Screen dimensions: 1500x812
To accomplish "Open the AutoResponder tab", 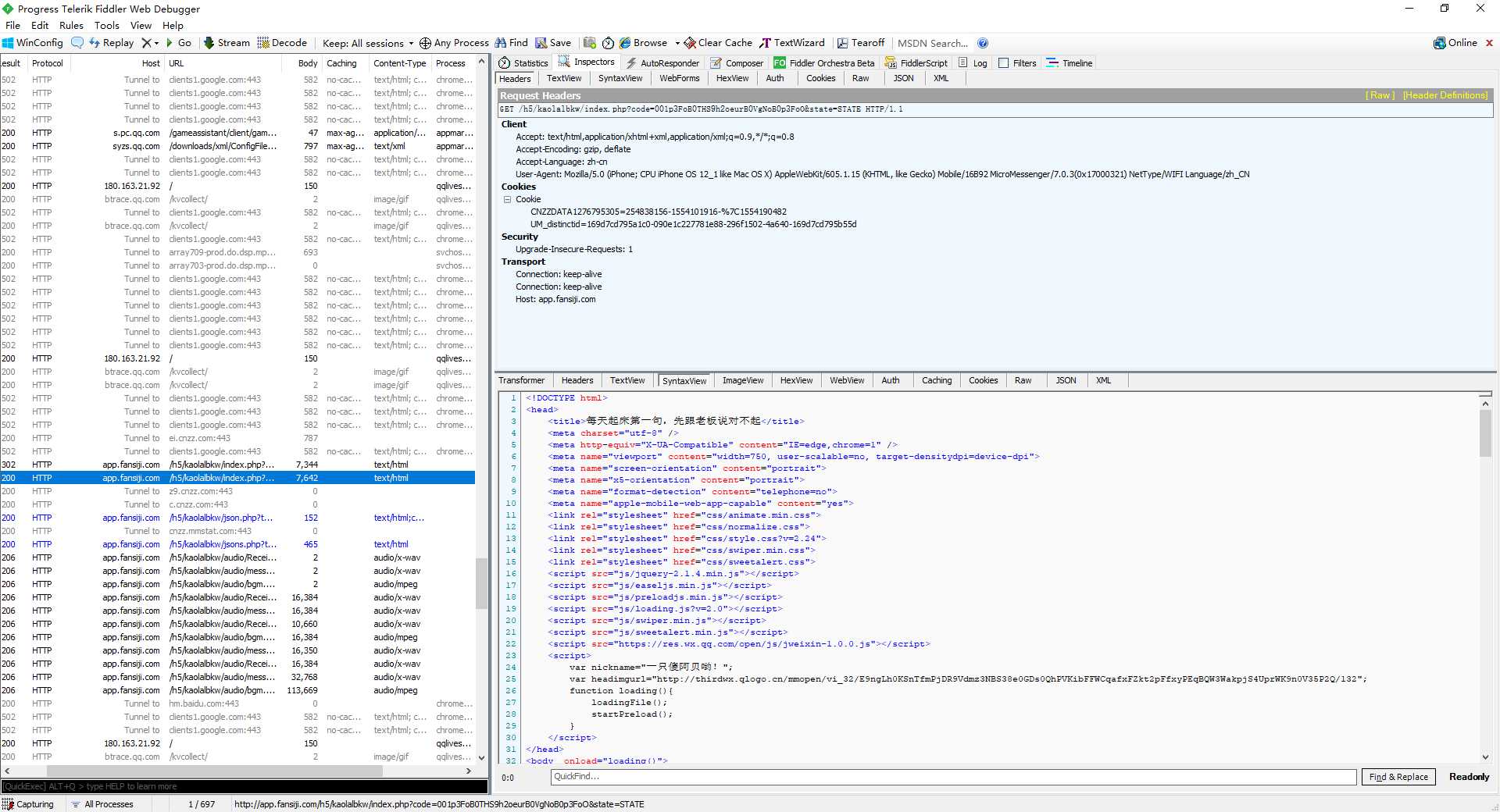I will [x=662, y=63].
